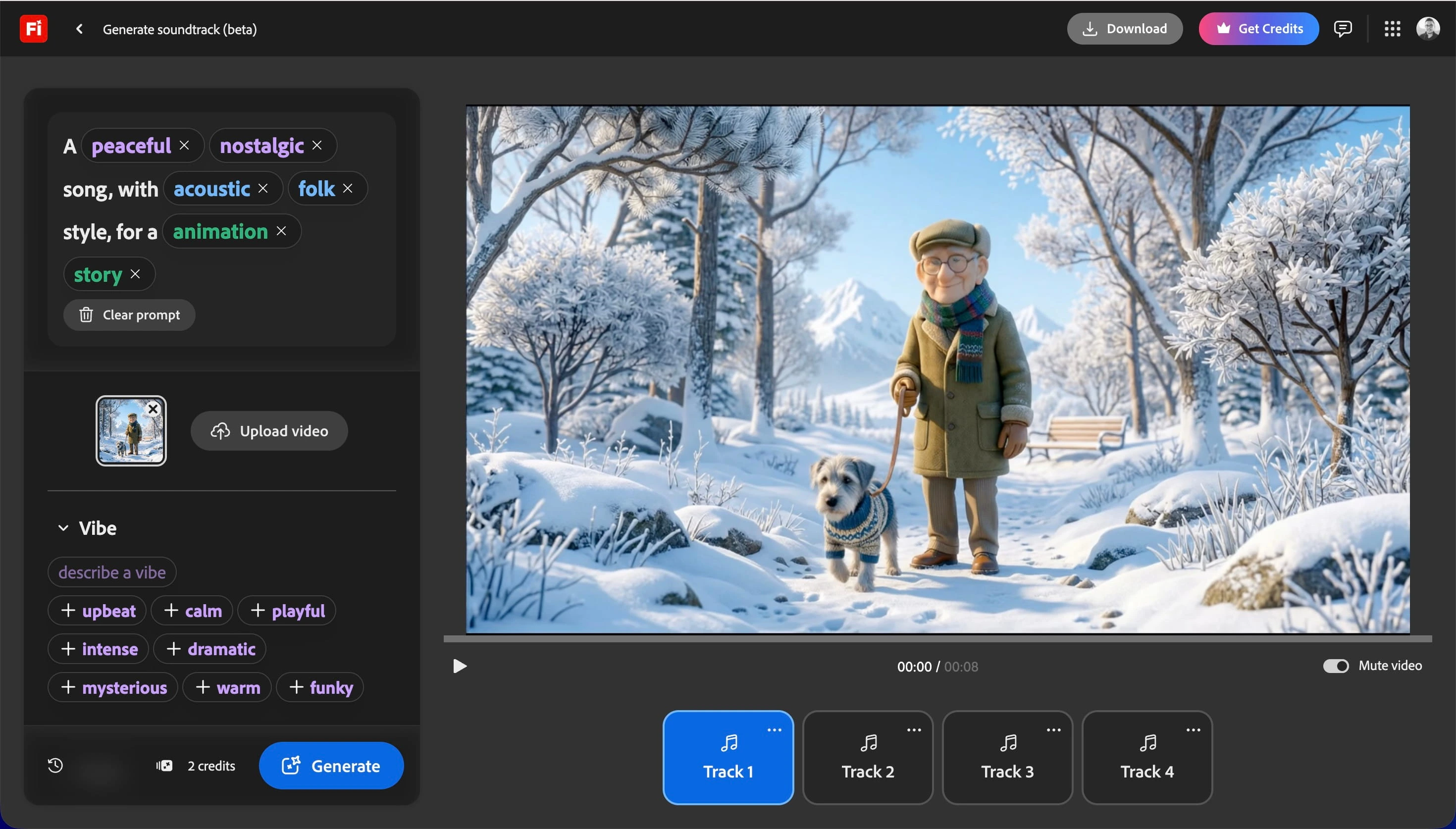This screenshot has height=829, width=1456.
Task: Open generation history clock icon
Action: click(55, 765)
